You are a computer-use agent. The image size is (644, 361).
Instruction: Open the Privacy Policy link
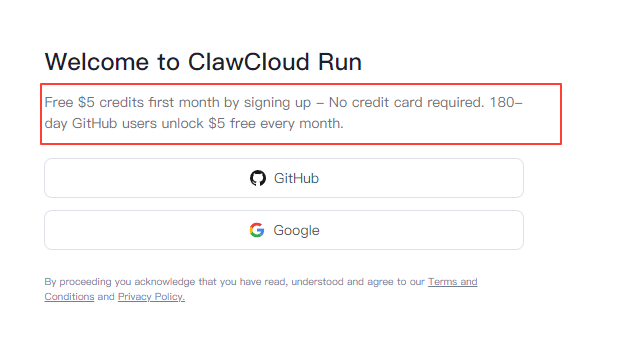pyautogui.click(x=151, y=297)
